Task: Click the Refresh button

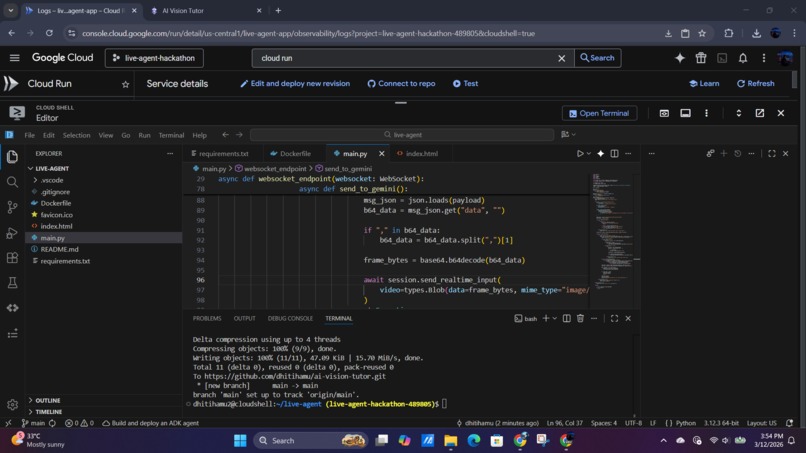Action: tap(756, 83)
